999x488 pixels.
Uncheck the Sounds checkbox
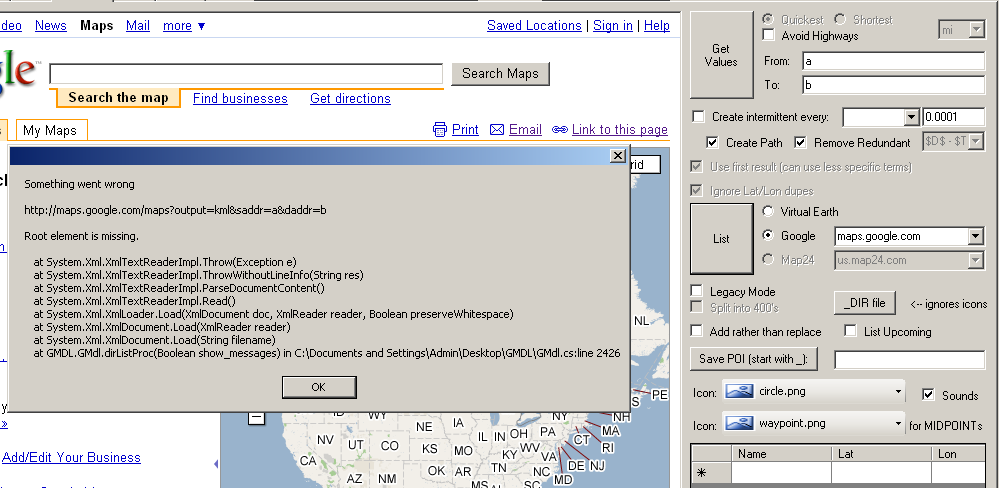[x=929, y=395]
